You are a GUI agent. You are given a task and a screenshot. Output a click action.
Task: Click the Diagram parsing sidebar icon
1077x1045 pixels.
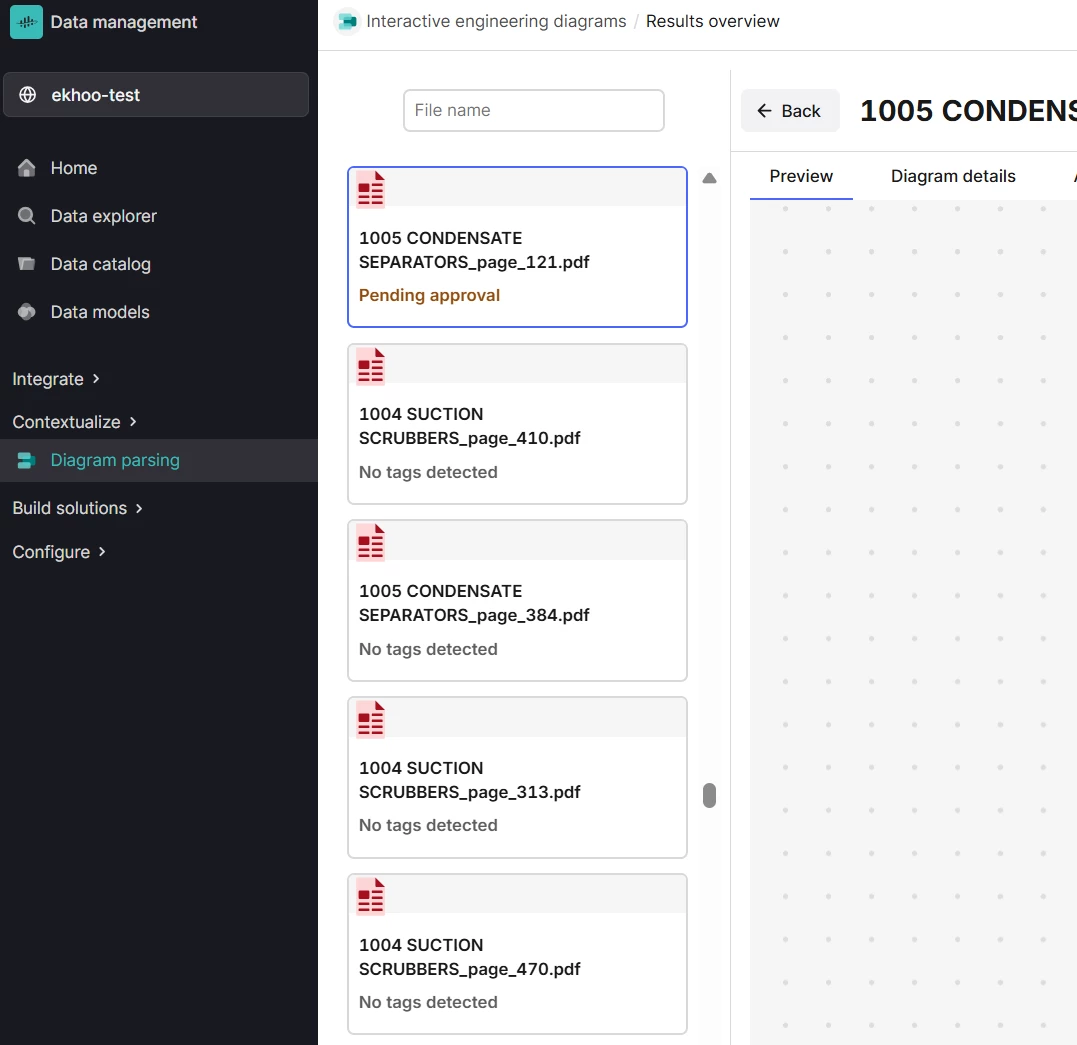click(x=26, y=460)
